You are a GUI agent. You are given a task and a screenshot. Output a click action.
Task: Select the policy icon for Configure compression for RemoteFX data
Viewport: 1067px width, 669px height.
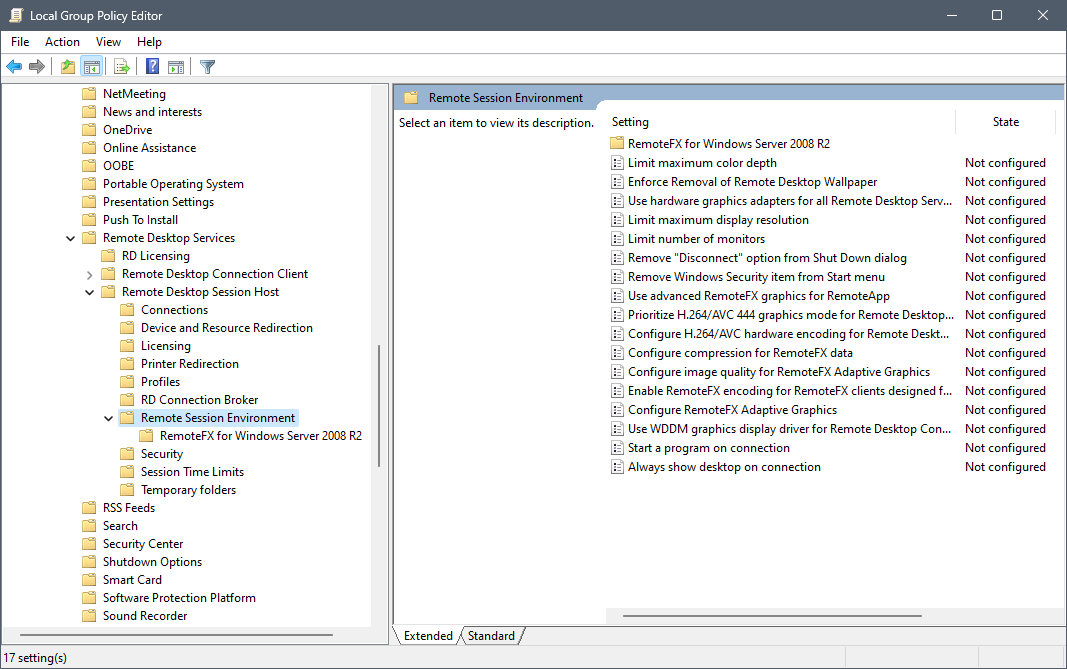point(617,353)
